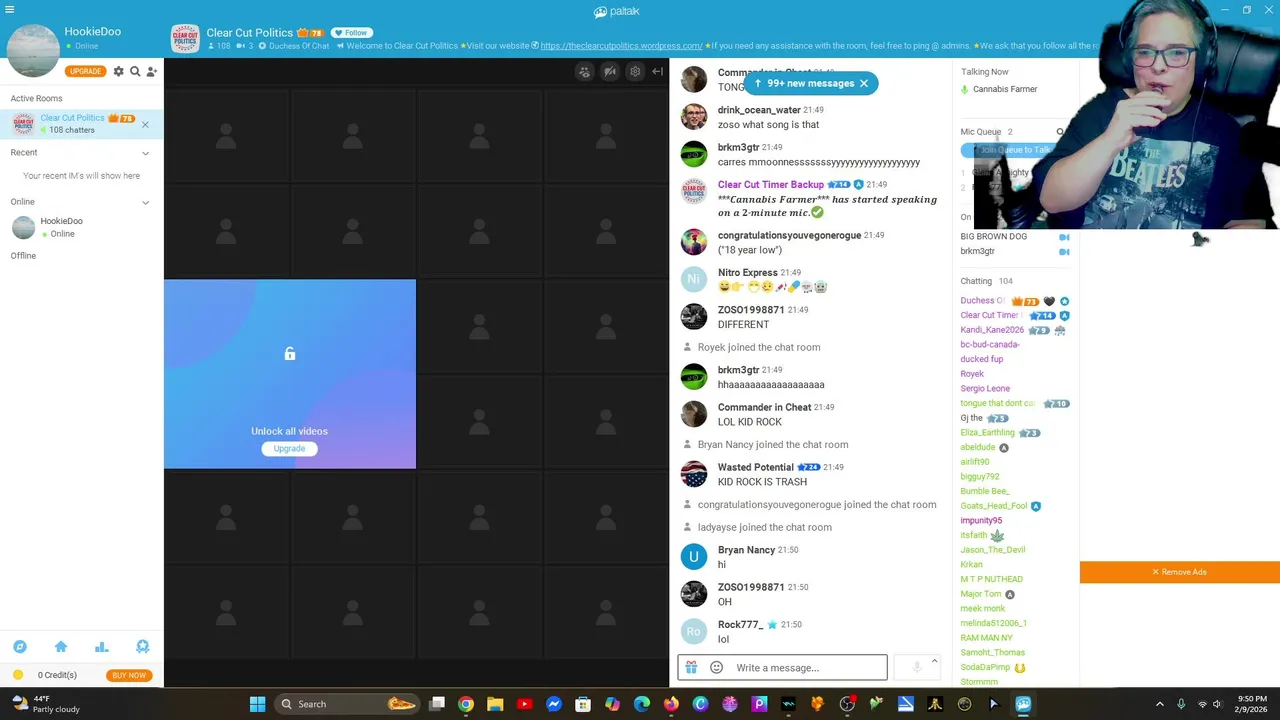Show hidden system tray icons

(1160, 704)
